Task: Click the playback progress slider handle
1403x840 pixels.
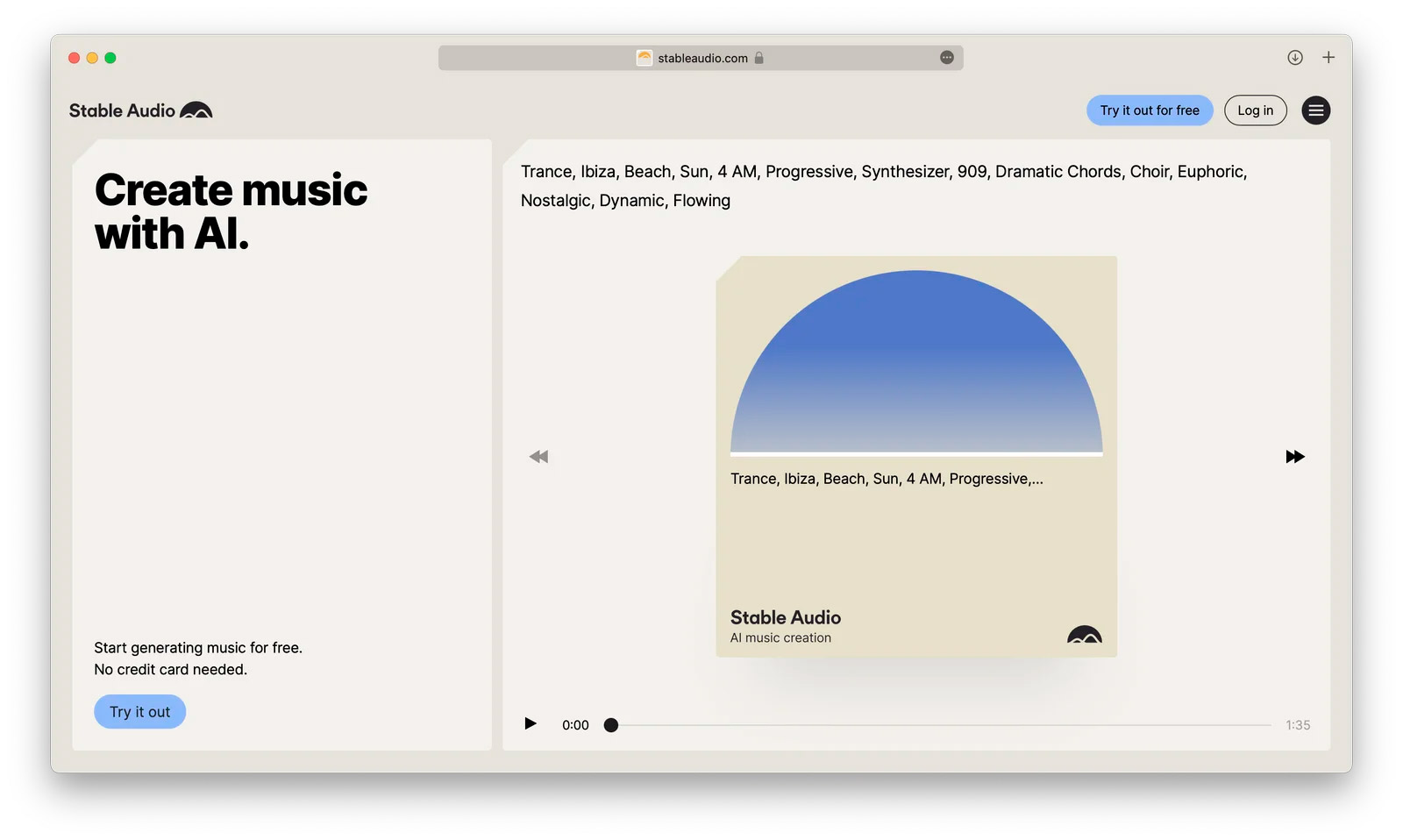Action: point(611,725)
